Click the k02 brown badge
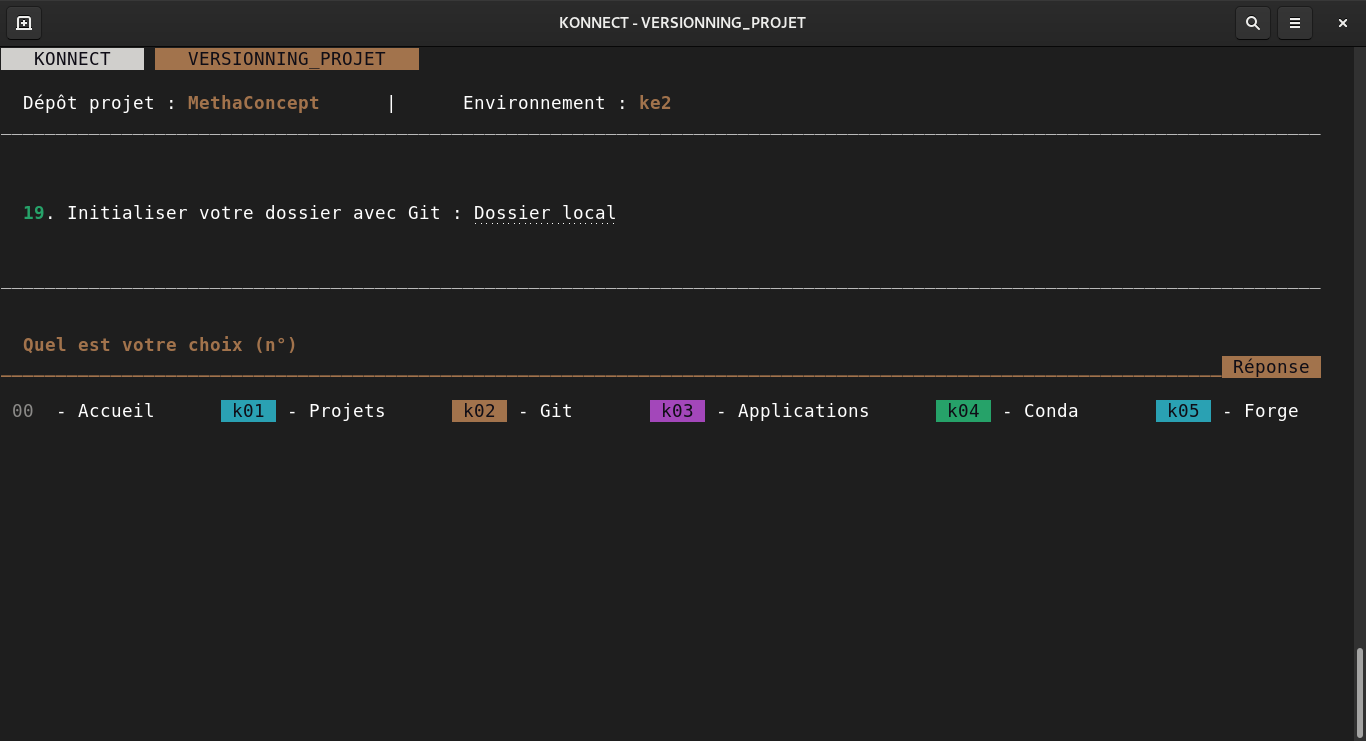1366x741 pixels. tap(479, 411)
